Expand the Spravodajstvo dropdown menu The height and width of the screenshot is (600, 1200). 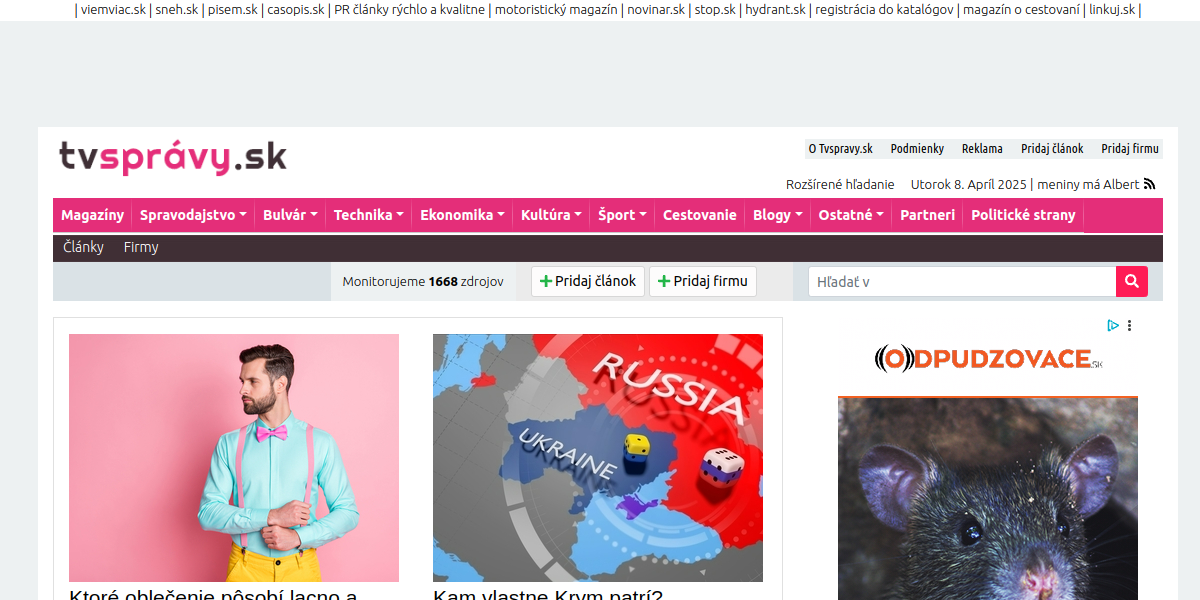193,215
